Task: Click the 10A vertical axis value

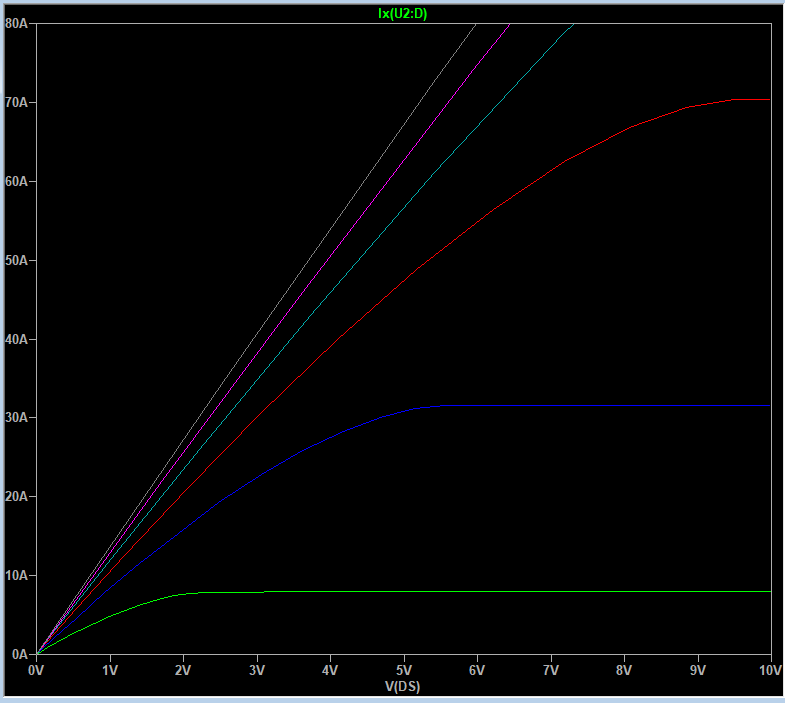Action: [16, 575]
